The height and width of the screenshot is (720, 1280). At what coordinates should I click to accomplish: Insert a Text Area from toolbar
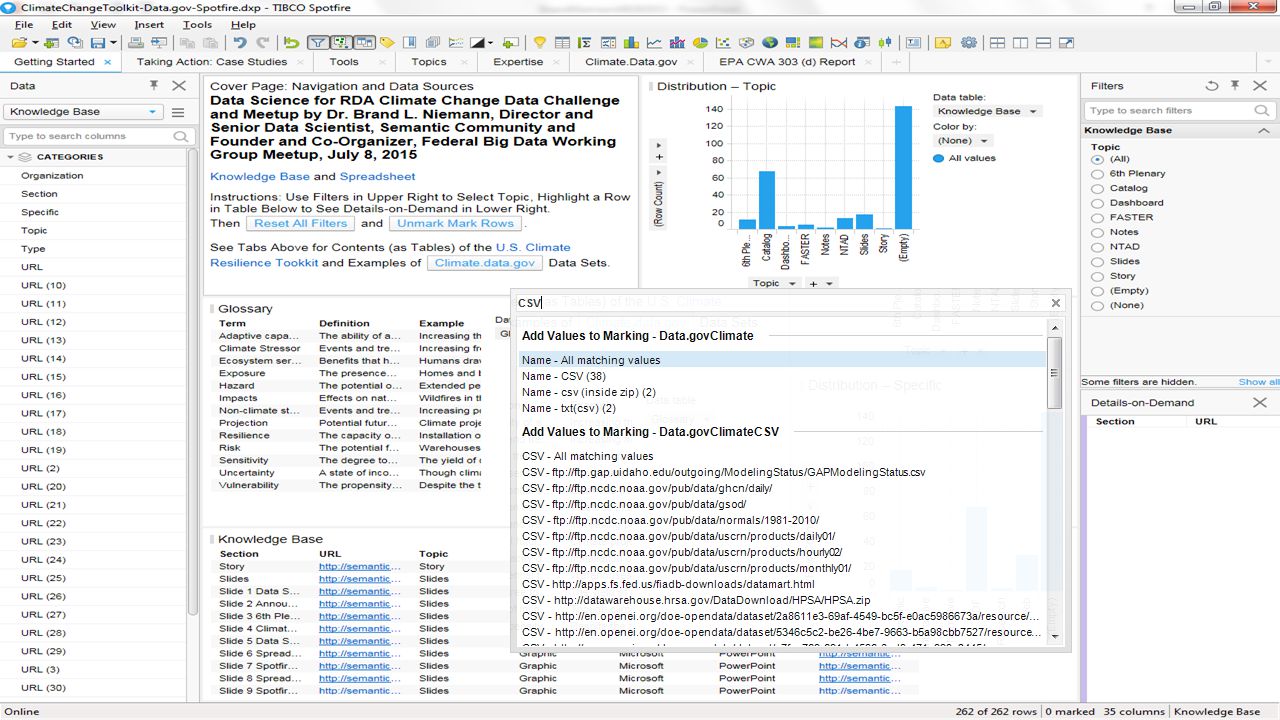tap(913, 43)
